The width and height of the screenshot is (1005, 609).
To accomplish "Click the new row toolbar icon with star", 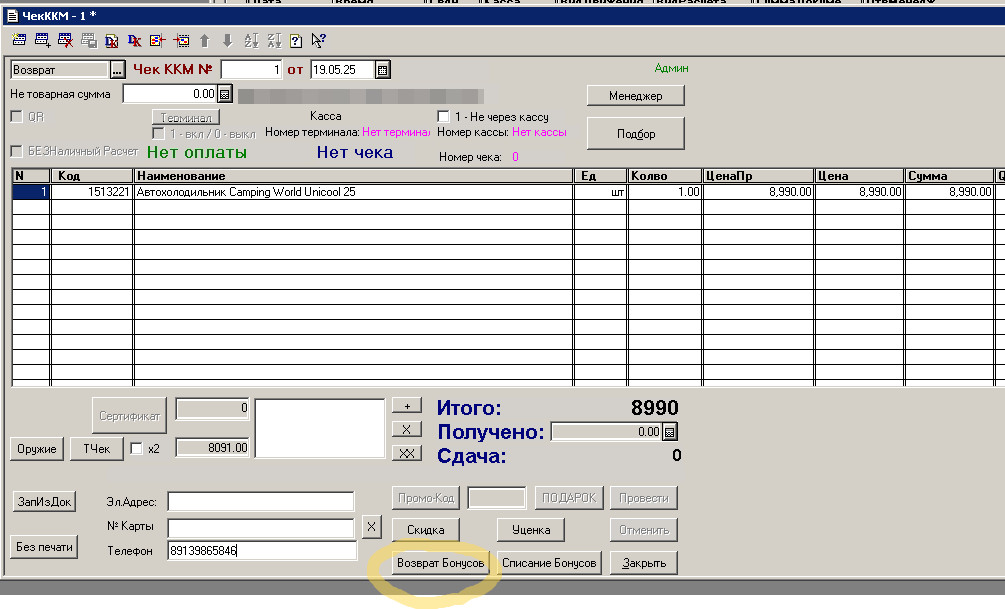I will [x=19, y=40].
